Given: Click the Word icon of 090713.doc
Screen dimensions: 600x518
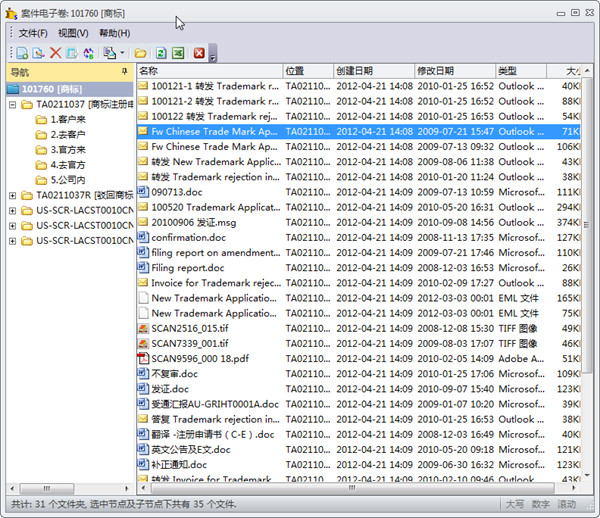Looking at the screenshot, I should click(x=143, y=191).
